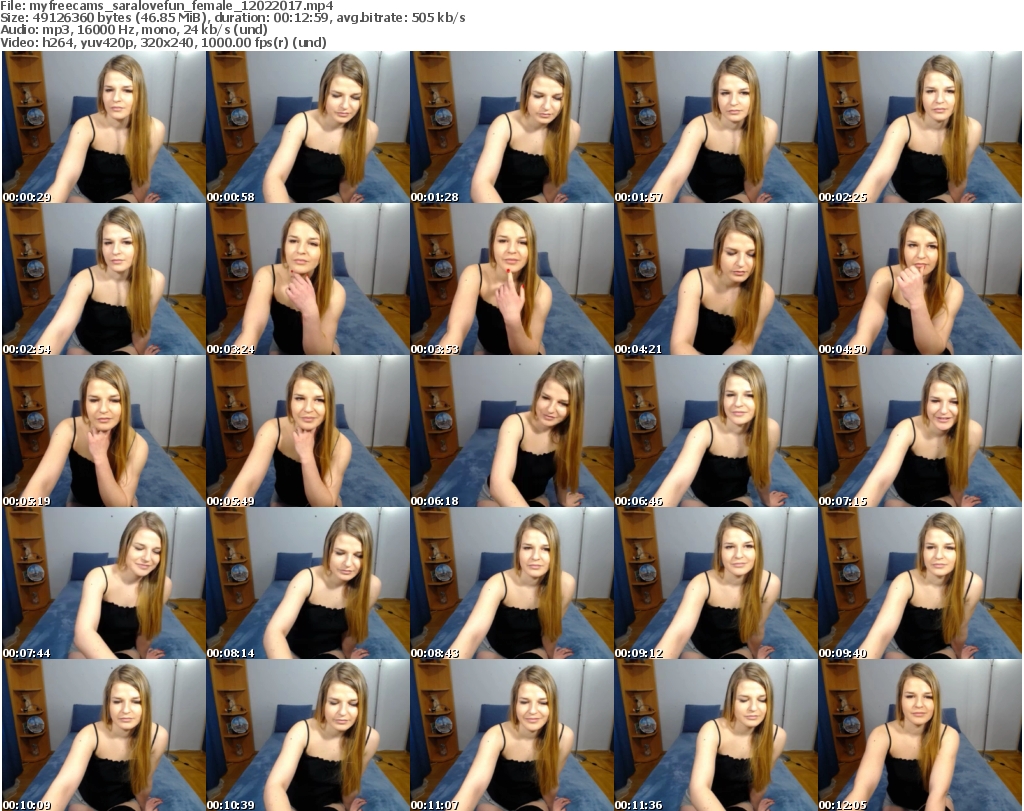Select the thumbnail timestamped 00:09:40
Image resolution: width=1024 pixels, height=811 pixels.
pos(920,583)
